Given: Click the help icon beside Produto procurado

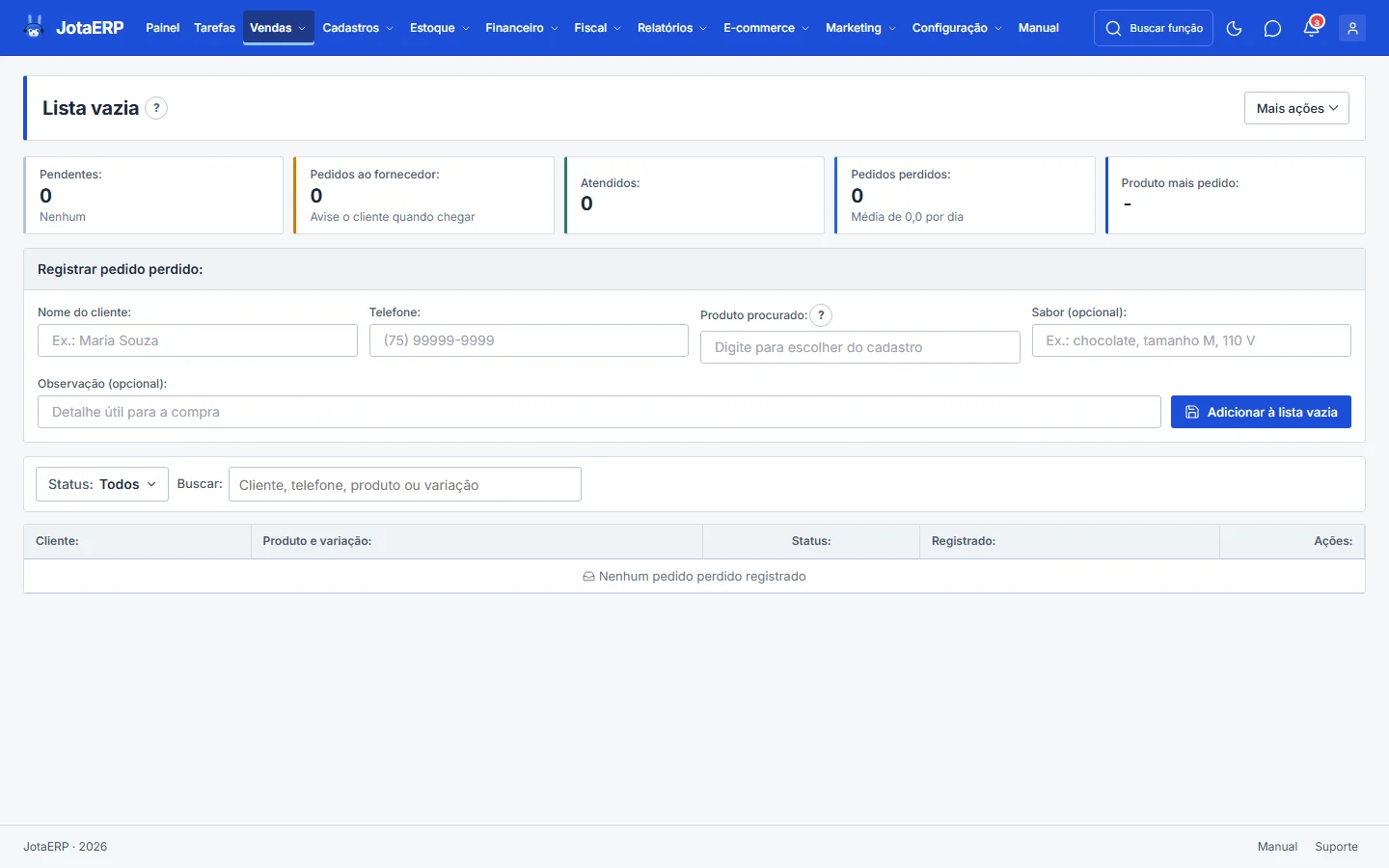Looking at the screenshot, I should click(821, 315).
